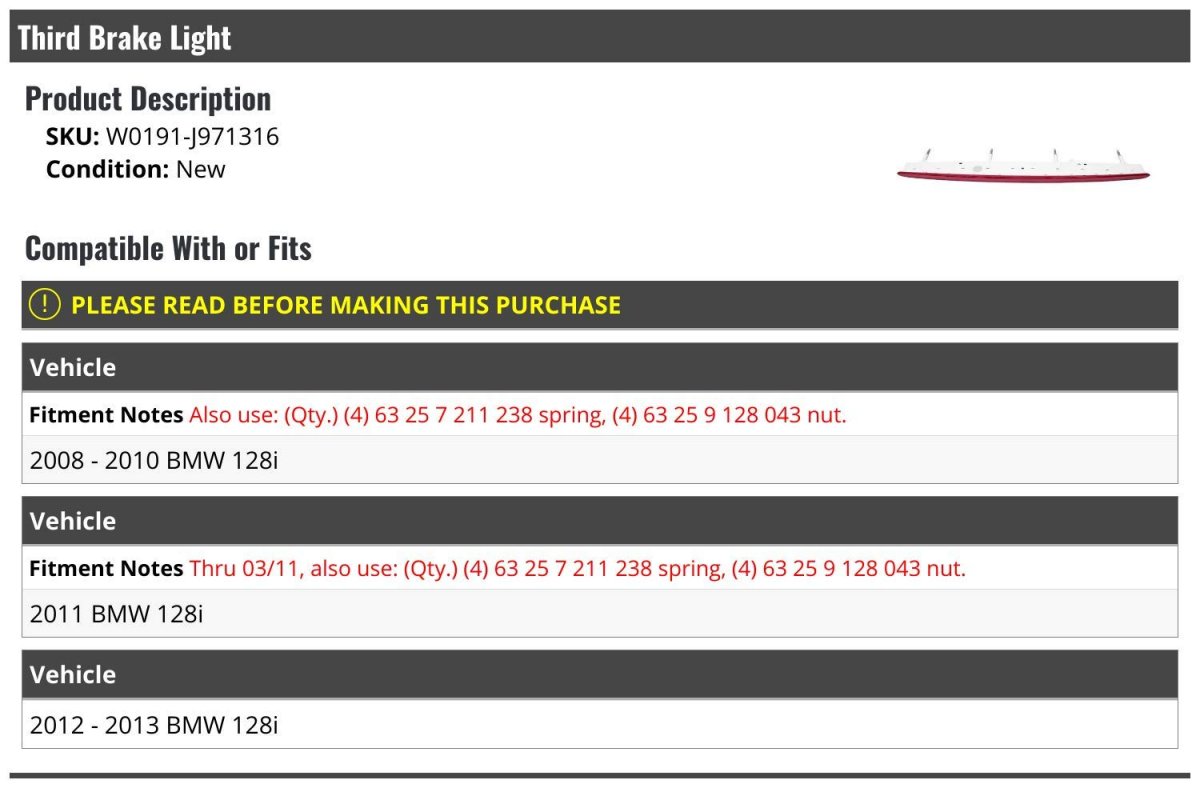1200x788 pixels.
Task: Click the "Product Description" heading
Action: tap(148, 99)
